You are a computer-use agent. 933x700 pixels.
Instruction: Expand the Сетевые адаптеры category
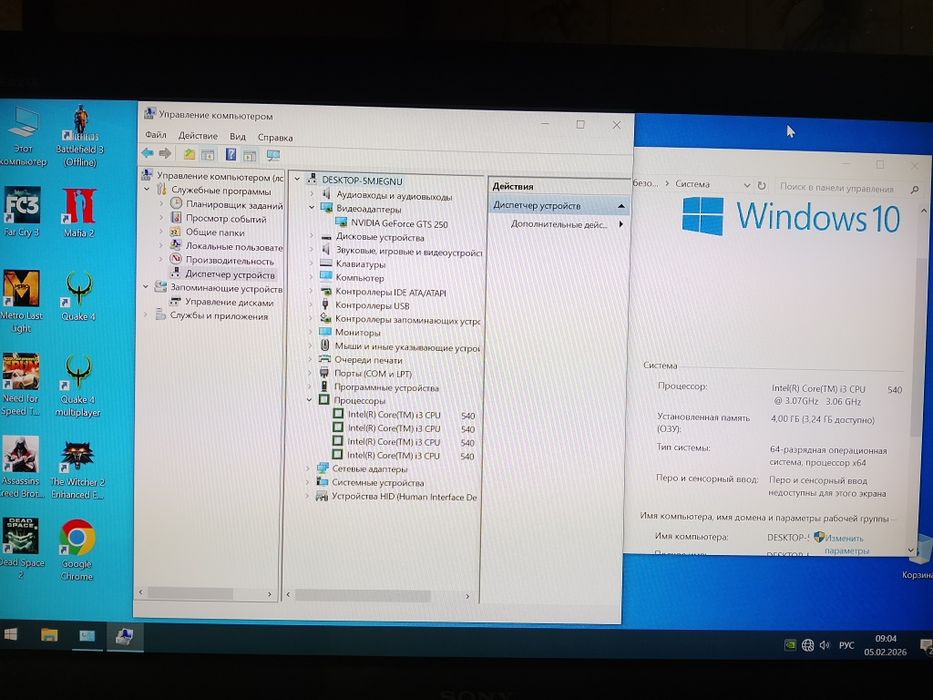[x=308, y=468]
